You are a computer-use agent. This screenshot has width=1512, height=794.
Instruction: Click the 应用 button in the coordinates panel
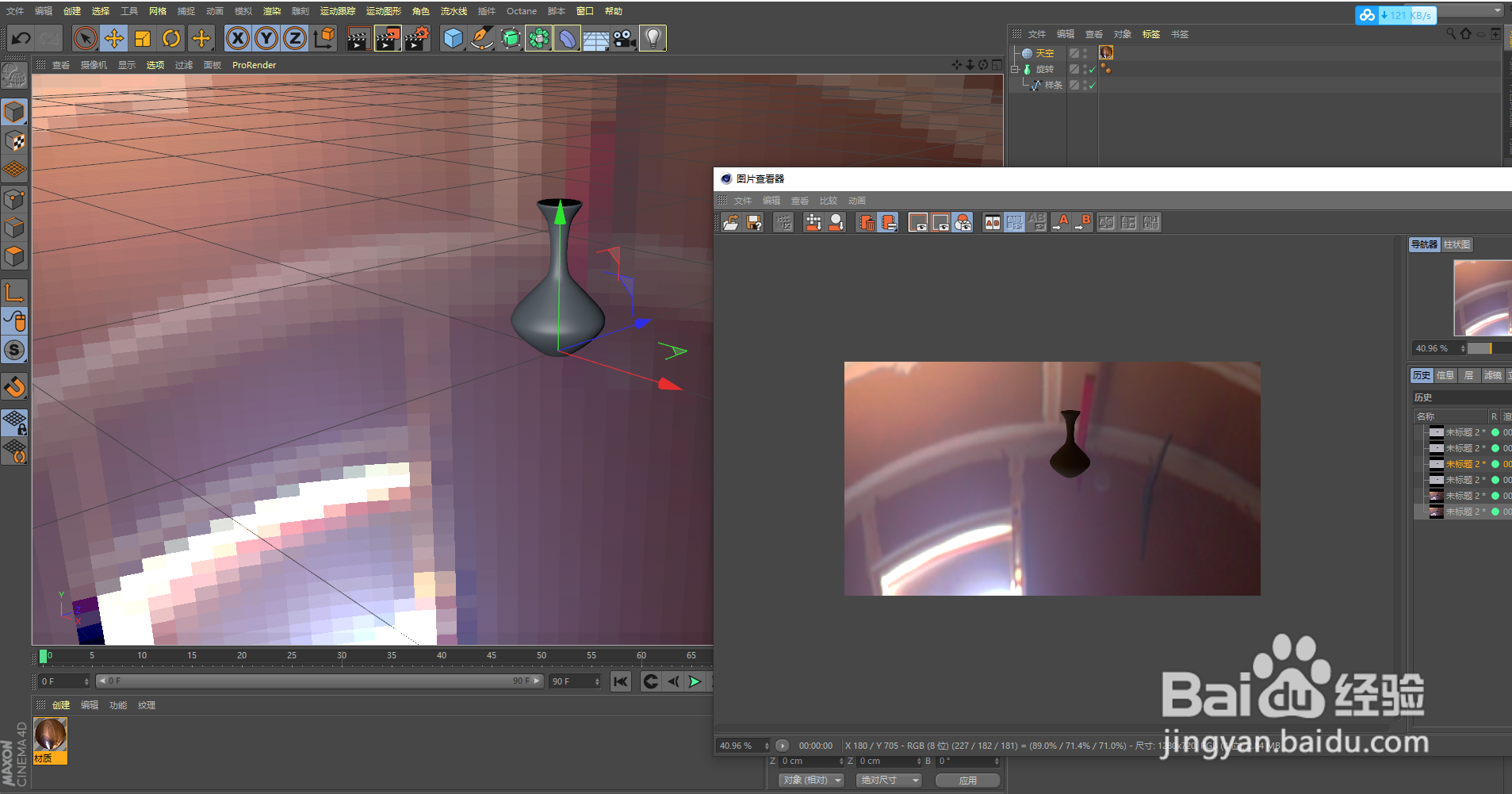tap(967, 780)
